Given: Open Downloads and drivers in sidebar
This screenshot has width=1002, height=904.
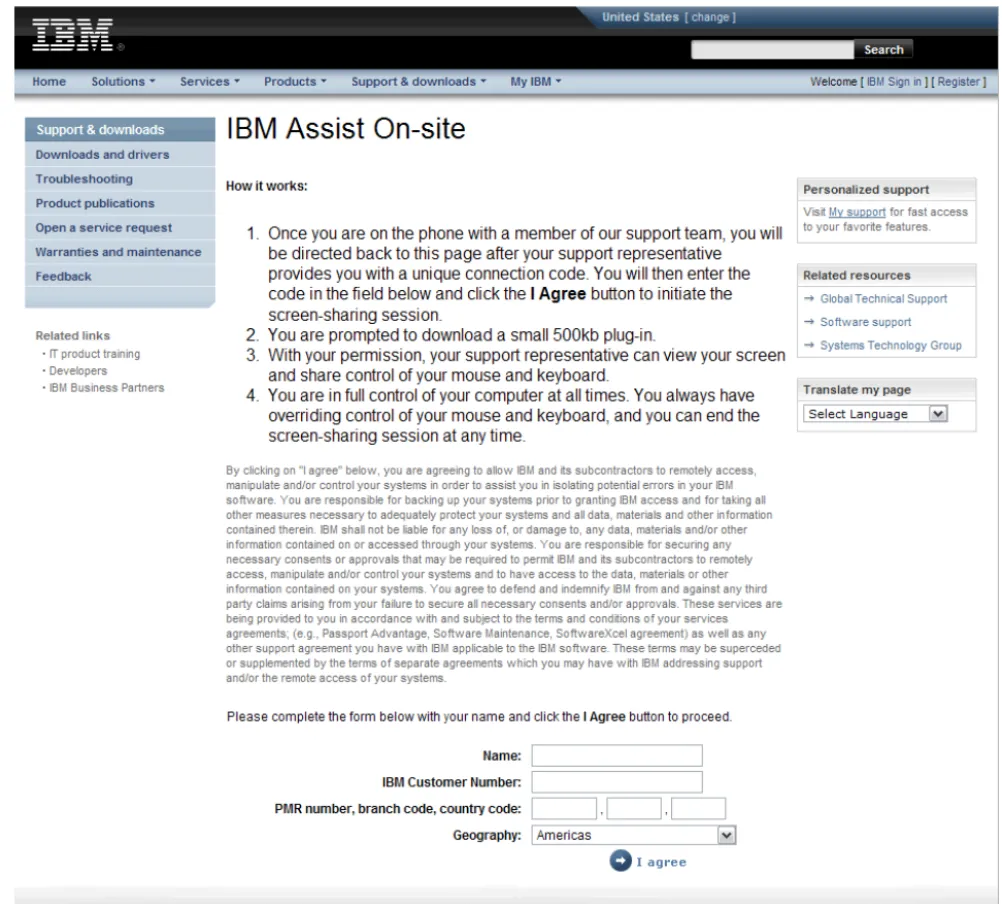Looking at the screenshot, I should pyautogui.click(x=120, y=155).
